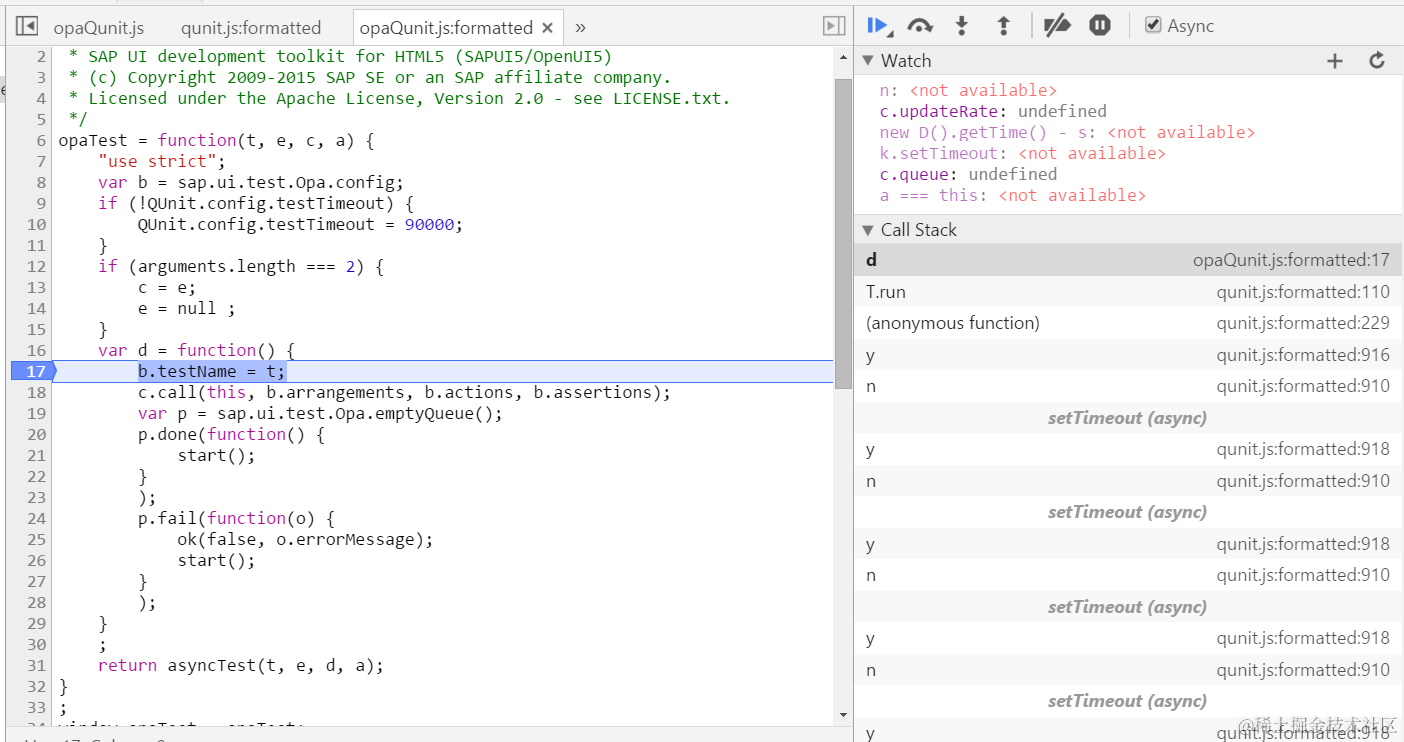Uncheck the Async checkbox

pyautogui.click(x=1153, y=26)
